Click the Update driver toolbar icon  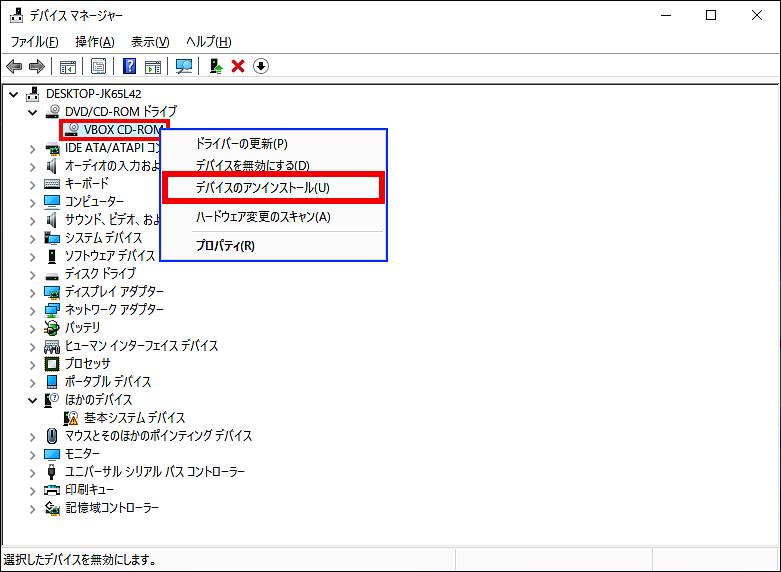(216, 66)
